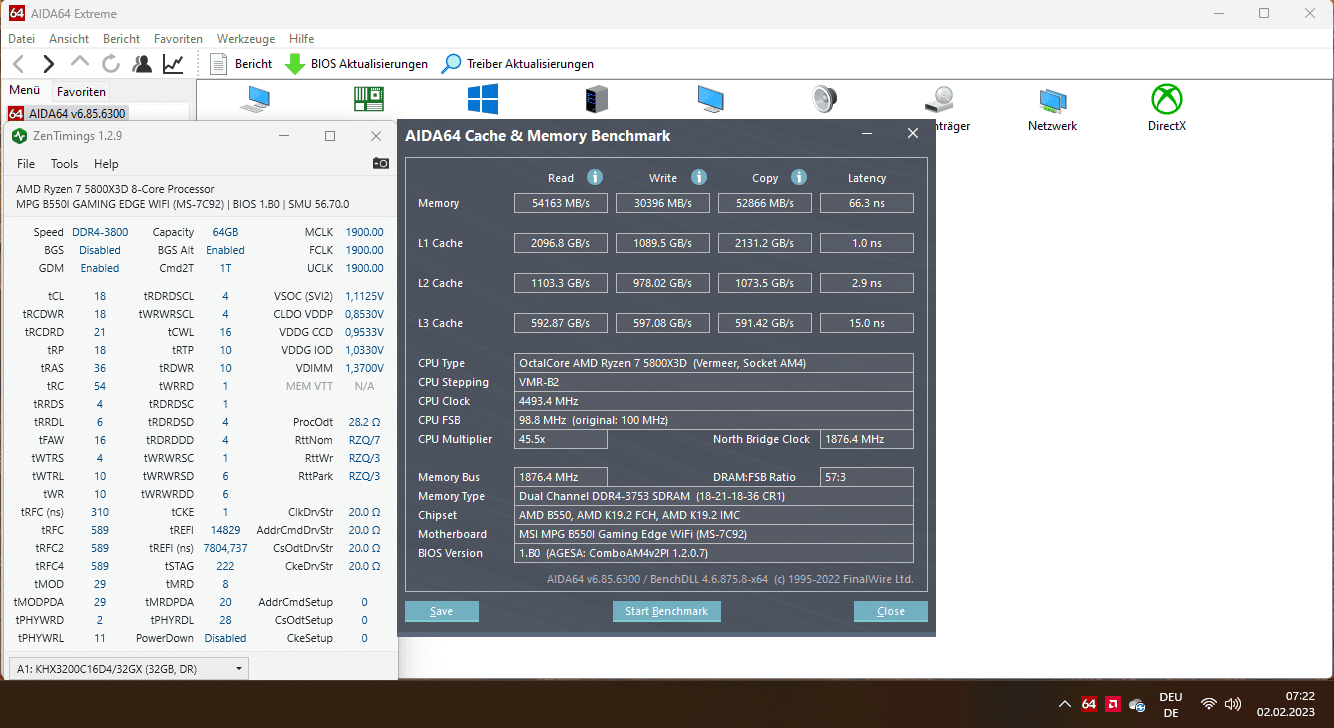Viewport: 1334px width, 728px height.
Task: Click the PowerDown Disabled value
Action: point(225,638)
